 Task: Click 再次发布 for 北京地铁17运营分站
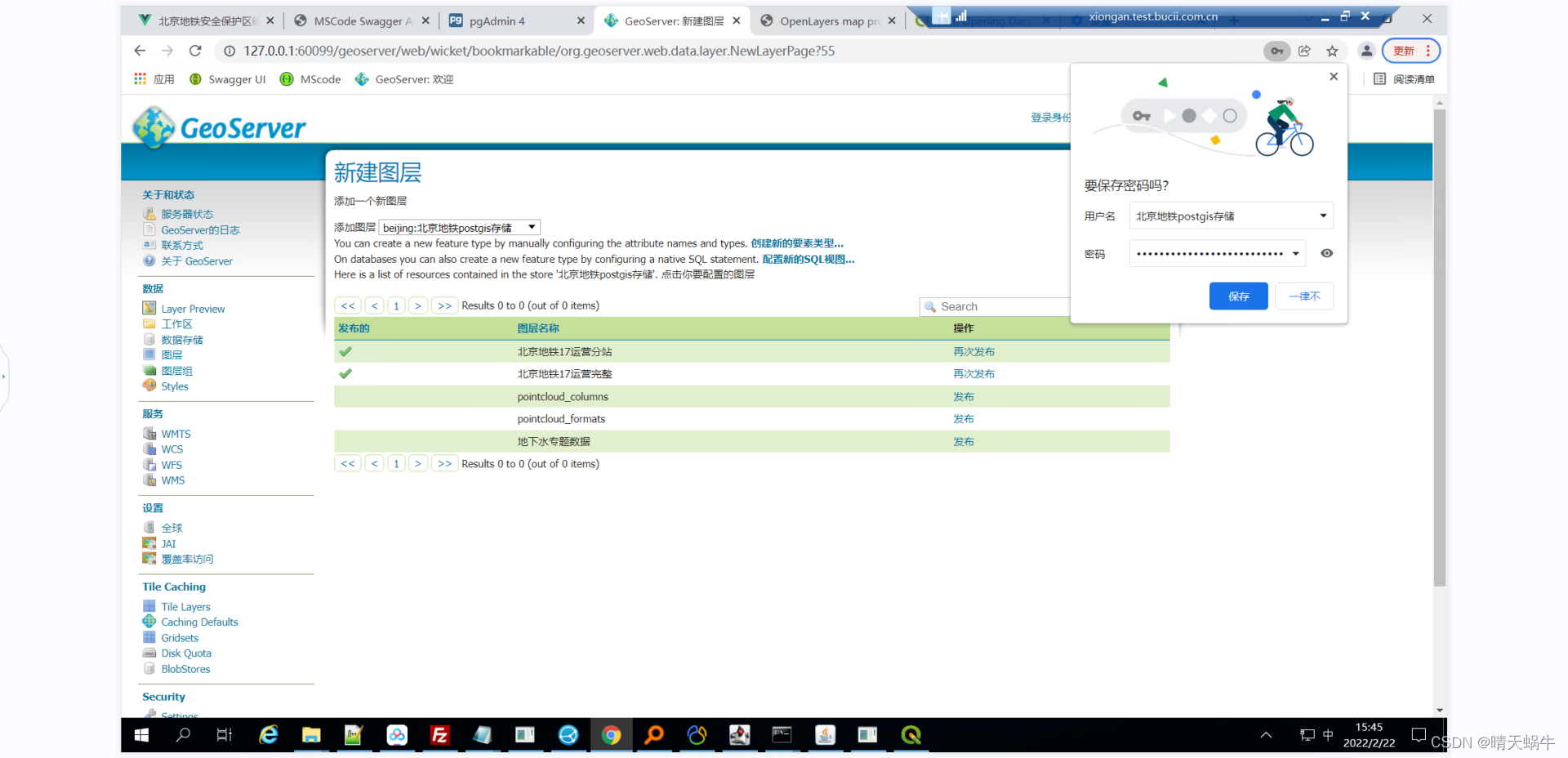click(973, 351)
